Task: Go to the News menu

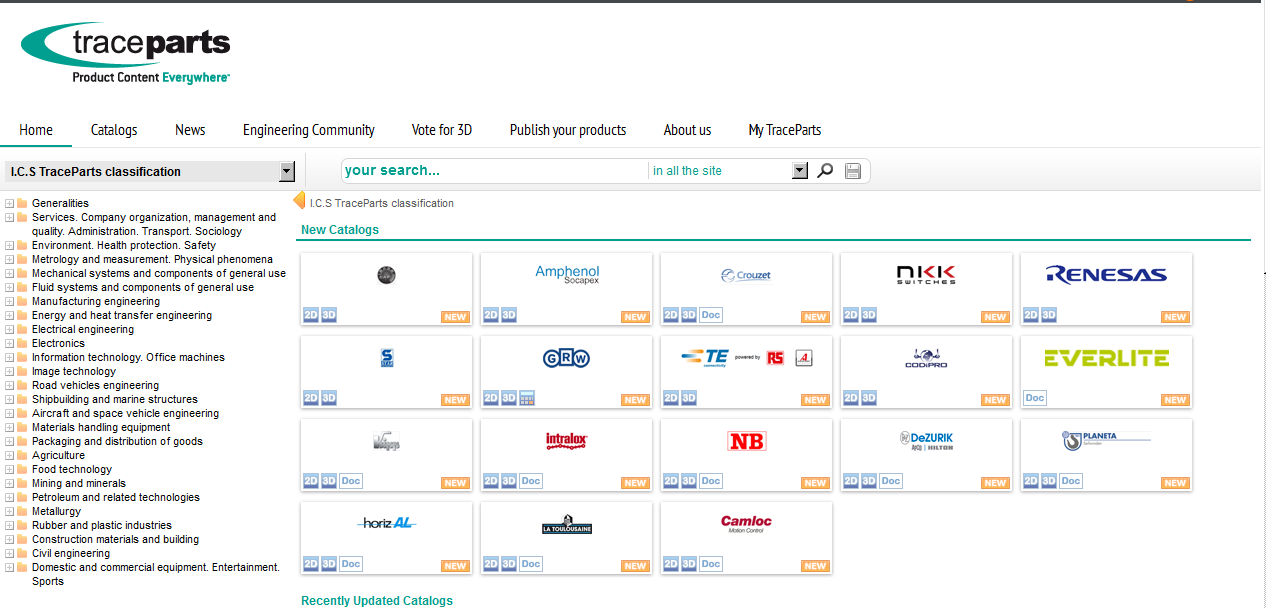Action: tap(190, 130)
